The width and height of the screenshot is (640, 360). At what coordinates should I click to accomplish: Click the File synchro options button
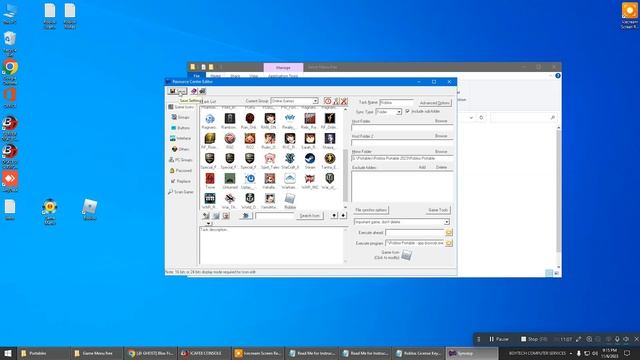pos(371,210)
